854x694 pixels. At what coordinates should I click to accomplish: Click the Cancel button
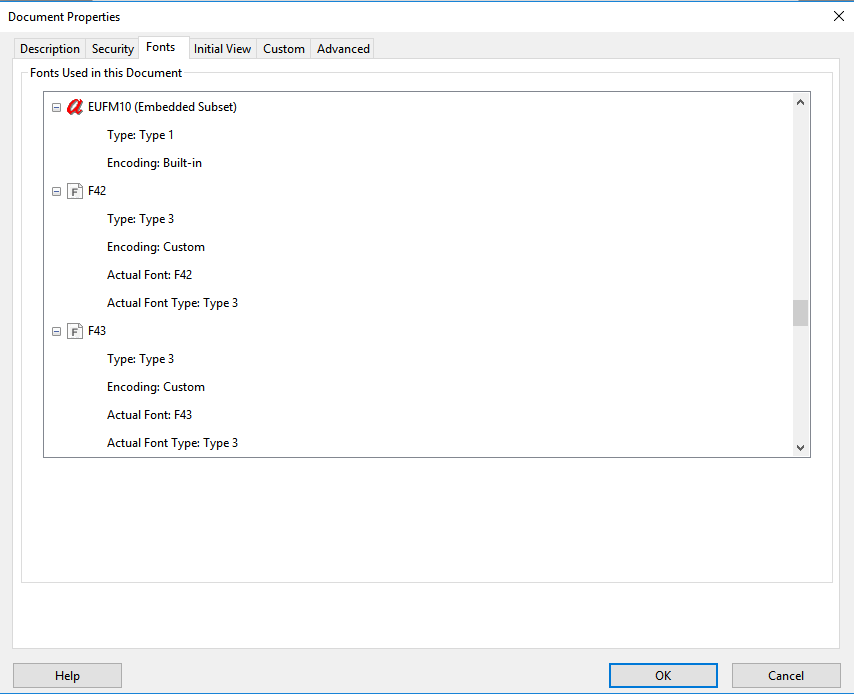(x=789, y=675)
